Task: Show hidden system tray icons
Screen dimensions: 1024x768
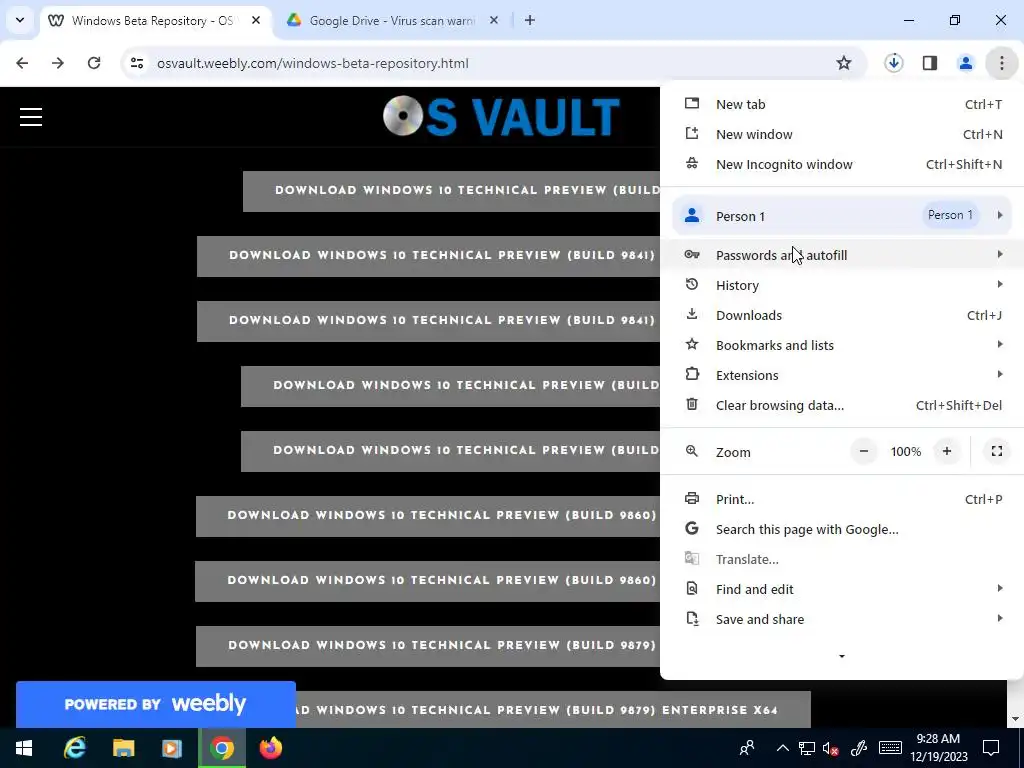Action: coord(782,748)
